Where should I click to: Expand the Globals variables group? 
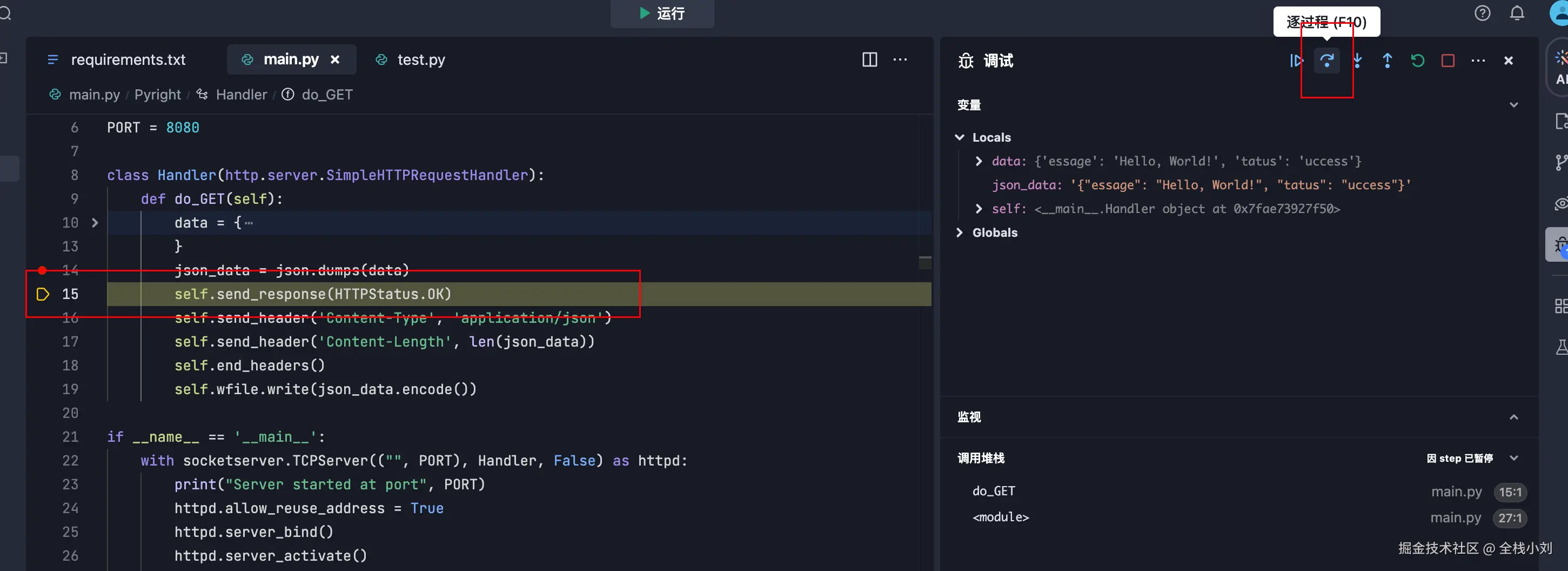pyautogui.click(x=960, y=232)
